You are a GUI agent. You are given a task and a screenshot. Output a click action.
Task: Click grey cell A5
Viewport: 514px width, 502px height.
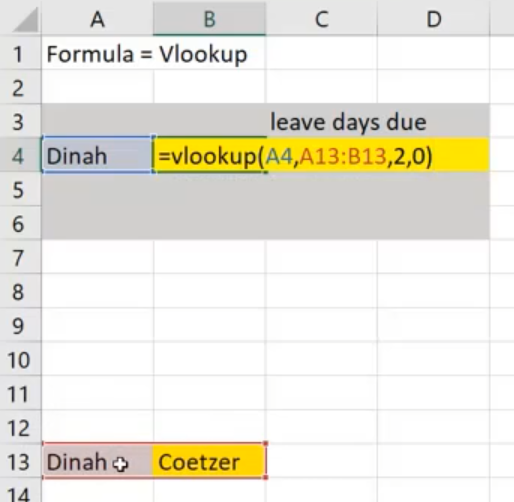pyautogui.click(x=97, y=189)
